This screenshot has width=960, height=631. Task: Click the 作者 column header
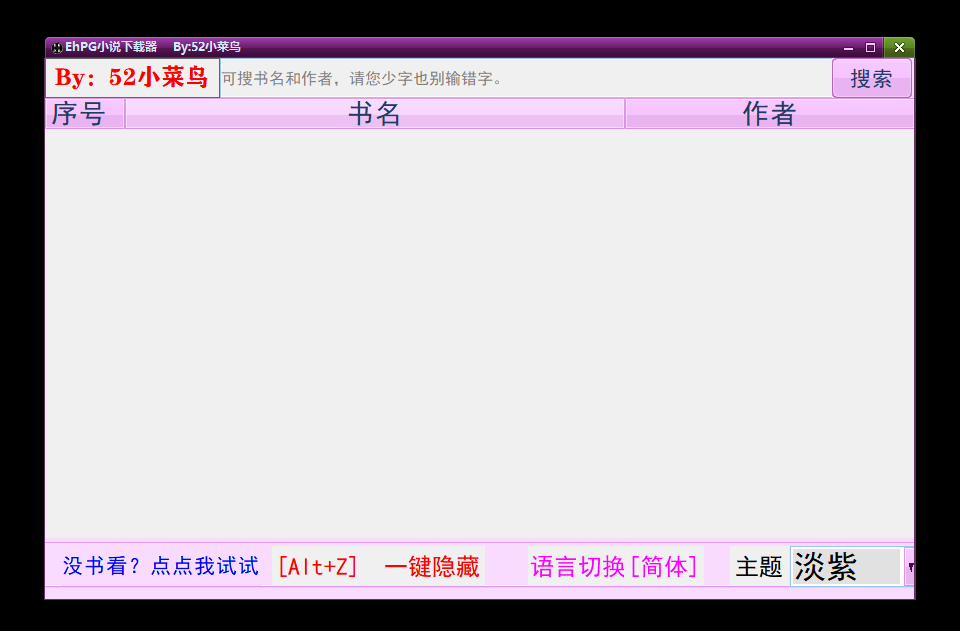(770, 114)
